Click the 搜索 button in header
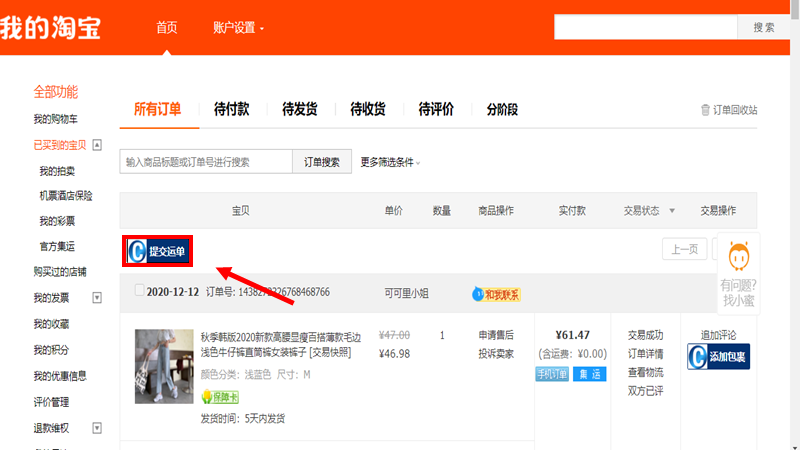 (764, 28)
